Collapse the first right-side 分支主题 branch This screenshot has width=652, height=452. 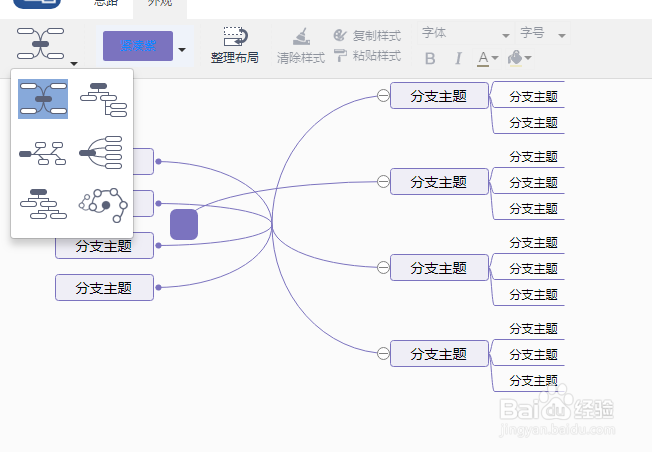point(383,96)
